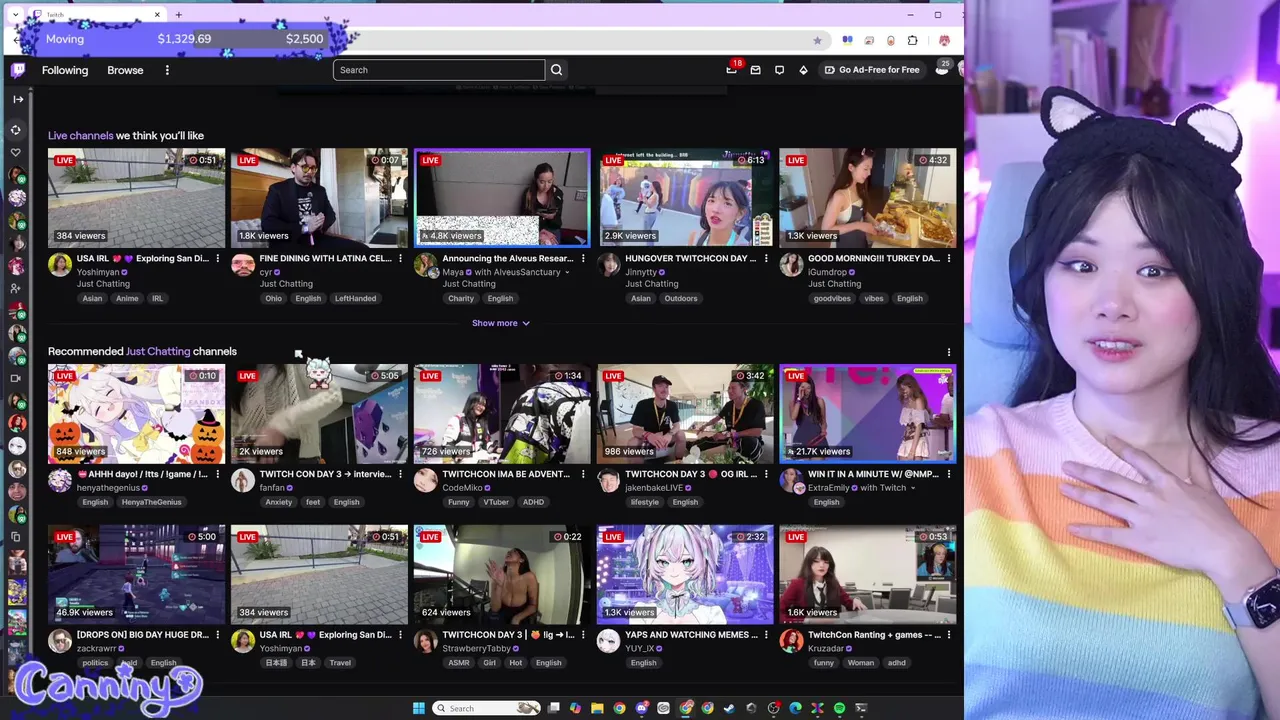This screenshot has width=1280, height=720.
Task: Open options for zackrawrr DROPS ON stream
Action: pyautogui.click(x=217, y=635)
